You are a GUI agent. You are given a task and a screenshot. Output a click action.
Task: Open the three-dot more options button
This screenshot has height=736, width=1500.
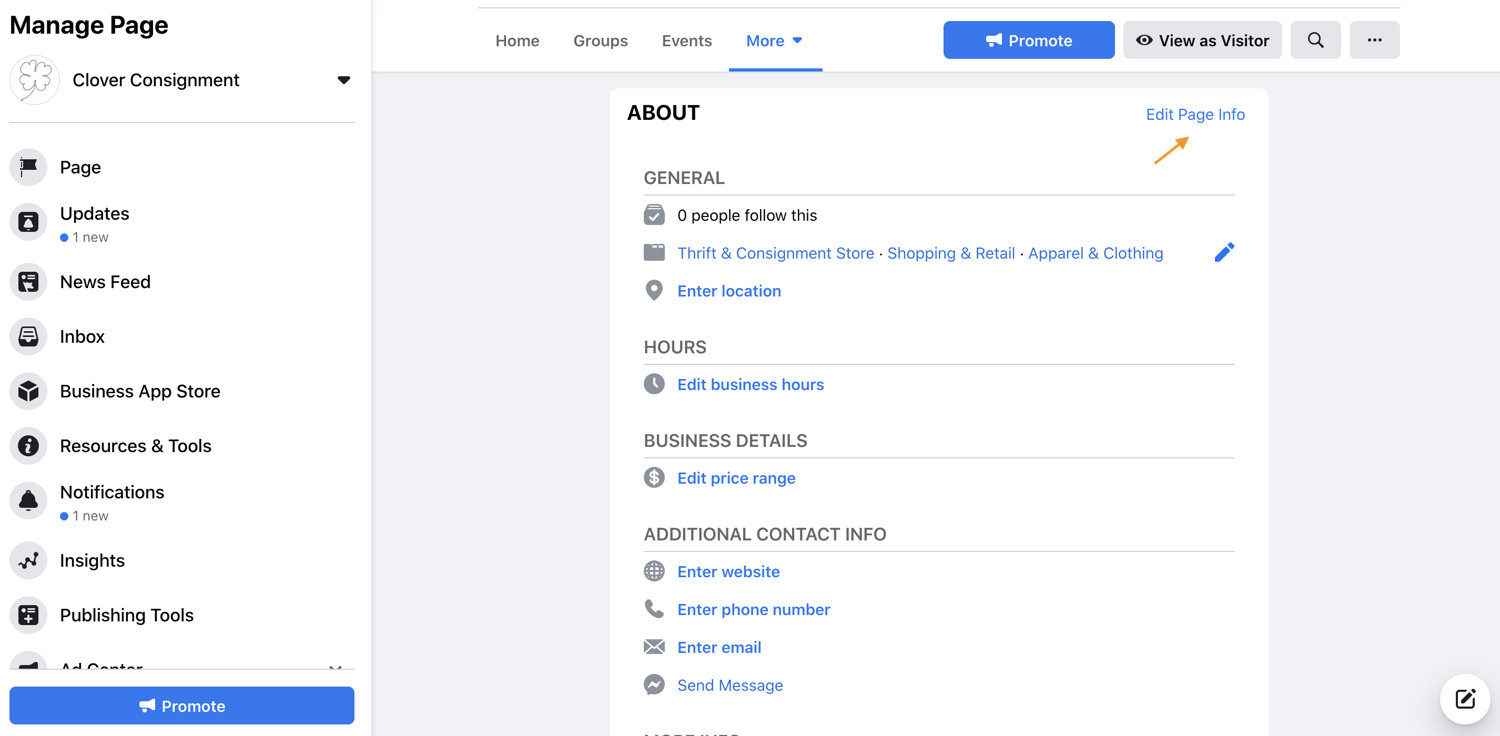pyautogui.click(x=1374, y=40)
